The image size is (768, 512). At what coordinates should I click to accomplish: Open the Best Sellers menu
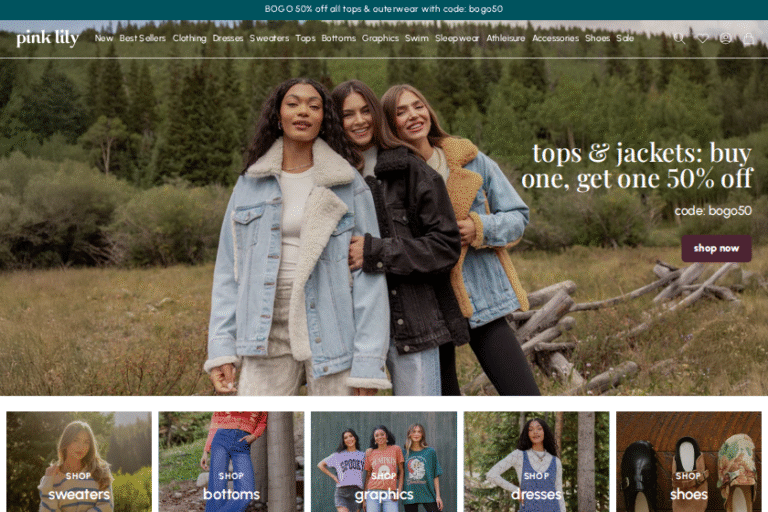click(x=143, y=38)
